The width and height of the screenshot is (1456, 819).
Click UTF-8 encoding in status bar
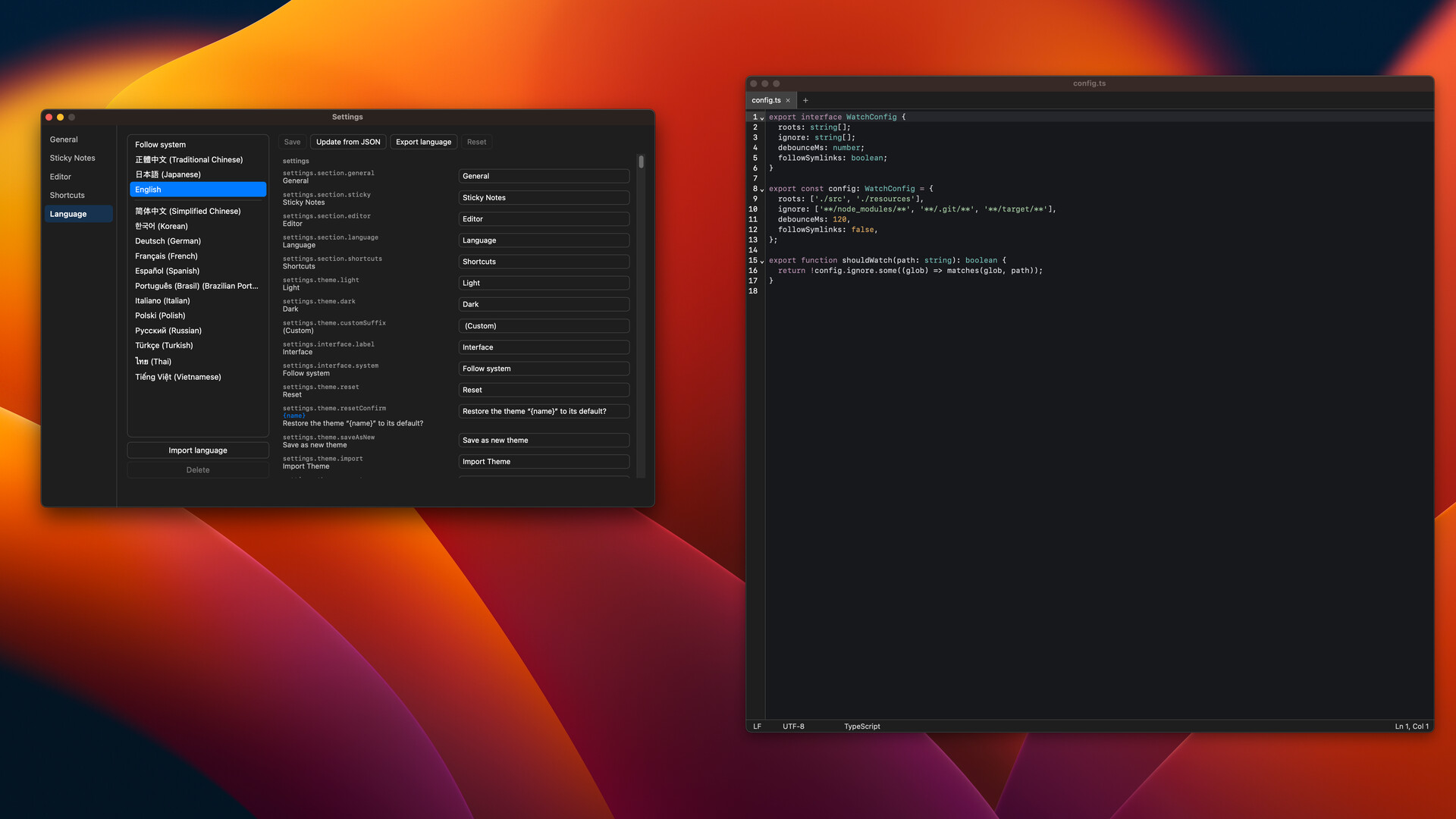[x=793, y=726]
